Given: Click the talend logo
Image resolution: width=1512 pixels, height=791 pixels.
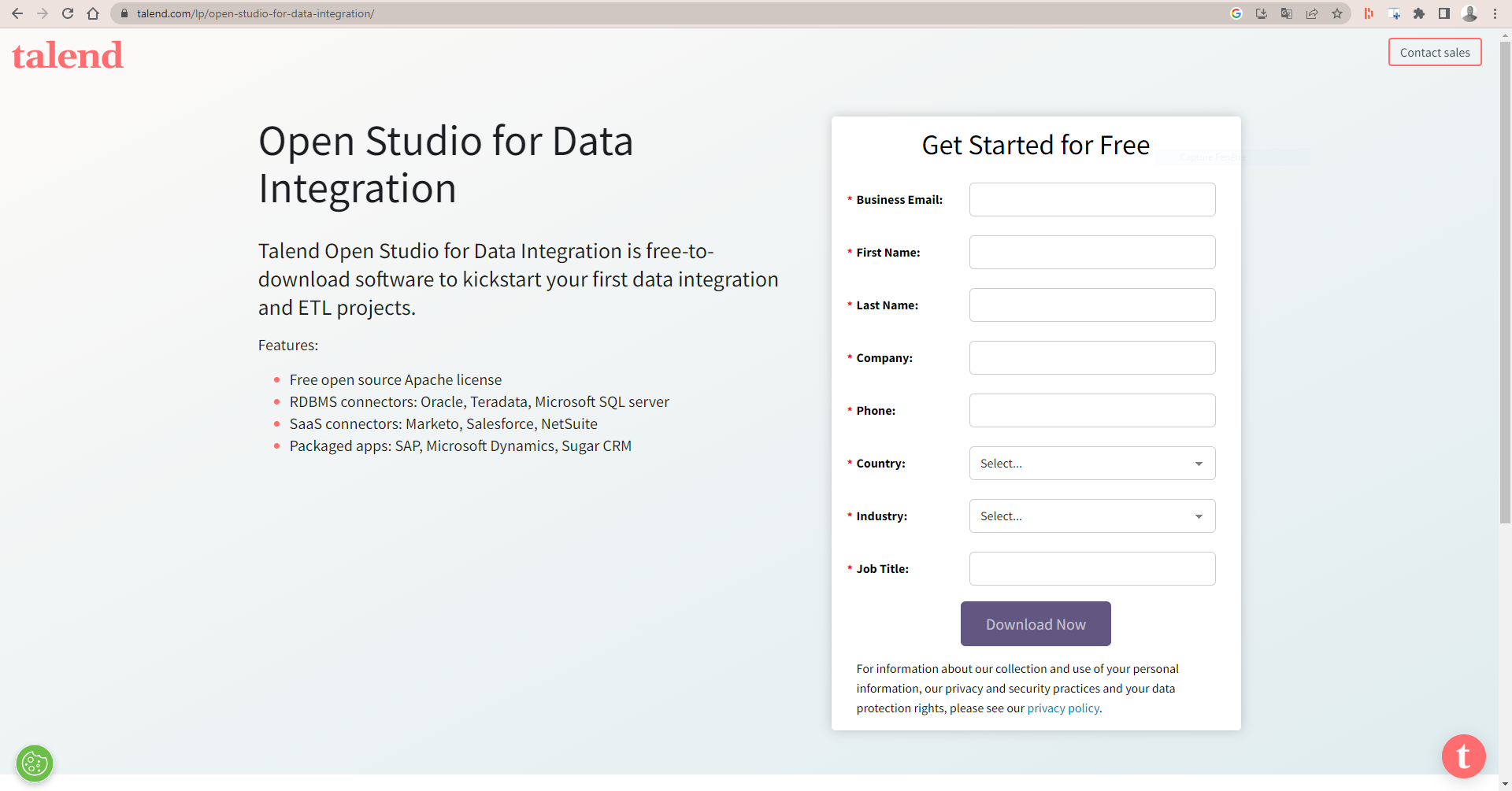Looking at the screenshot, I should click(68, 55).
